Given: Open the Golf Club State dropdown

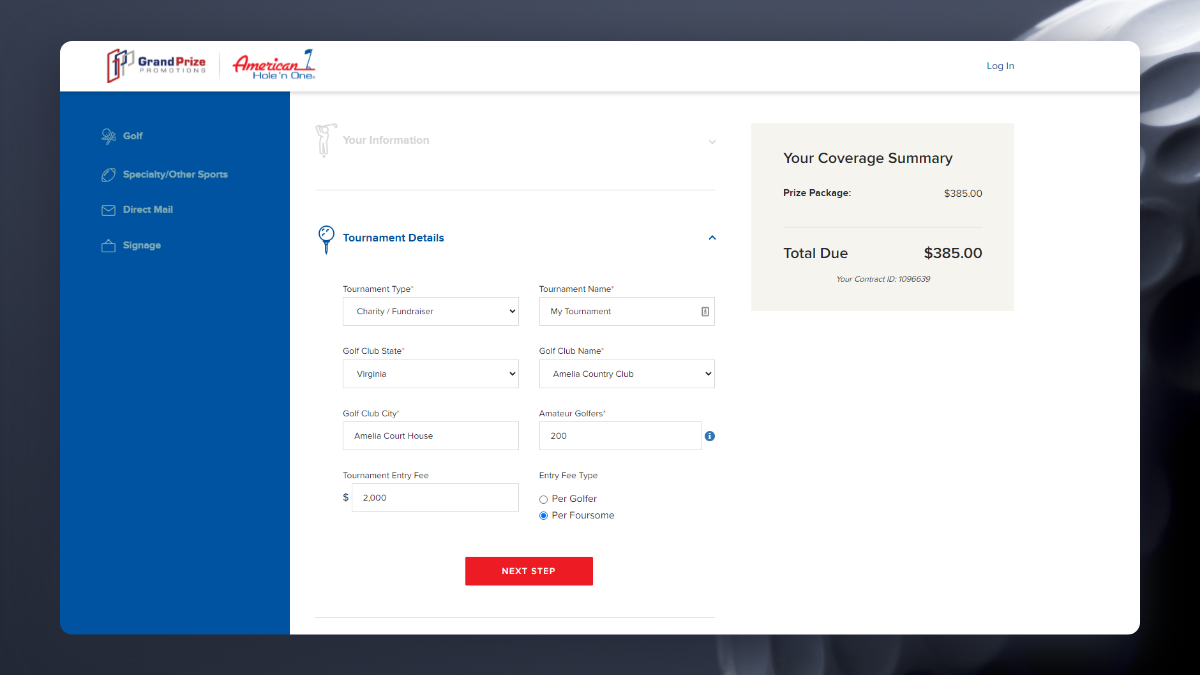Looking at the screenshot, I should pyautogui.click(x=431, y=374).
